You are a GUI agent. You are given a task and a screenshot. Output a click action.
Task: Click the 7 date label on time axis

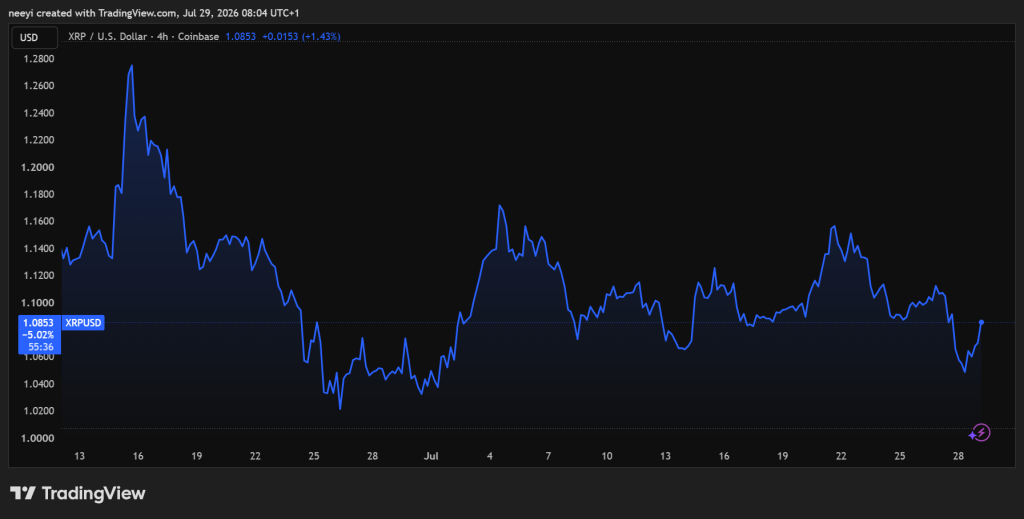coord(548,456)
